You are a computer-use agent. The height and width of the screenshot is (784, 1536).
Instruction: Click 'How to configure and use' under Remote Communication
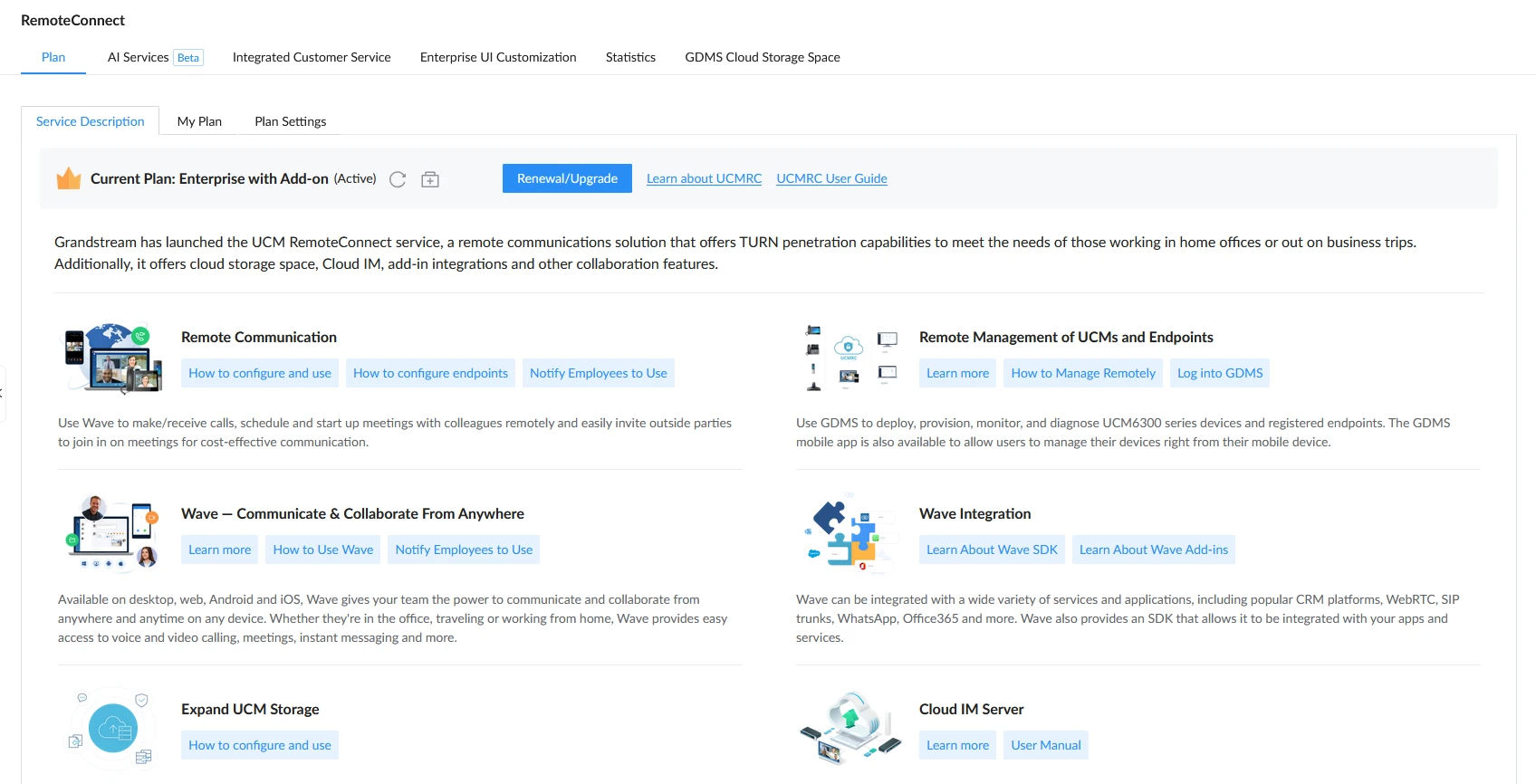(x=260, y=373)
